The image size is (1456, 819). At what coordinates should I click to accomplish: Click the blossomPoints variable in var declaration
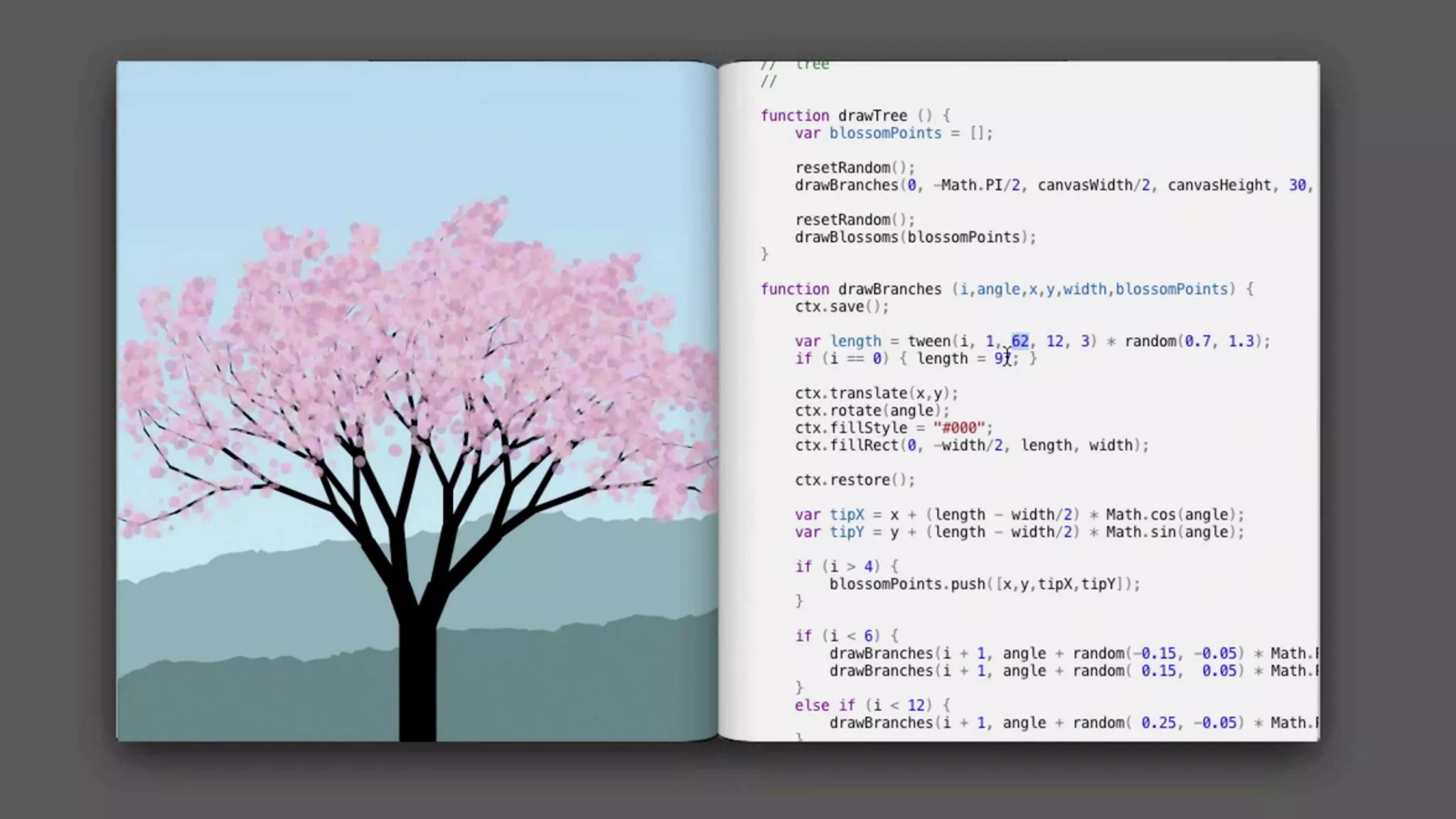click(885, 133)
